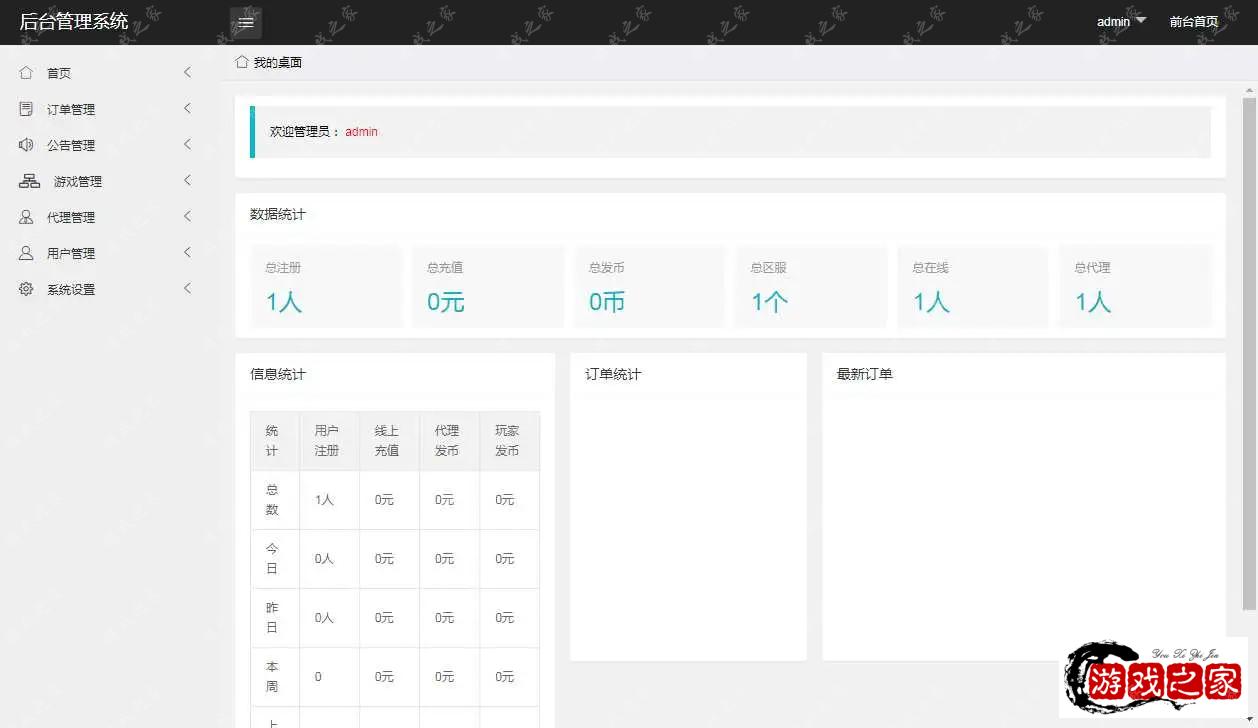This screenshot has width=1258, height=728.
Task: Expand the 订单管理 menu chevron
Action: pos(187,109)
